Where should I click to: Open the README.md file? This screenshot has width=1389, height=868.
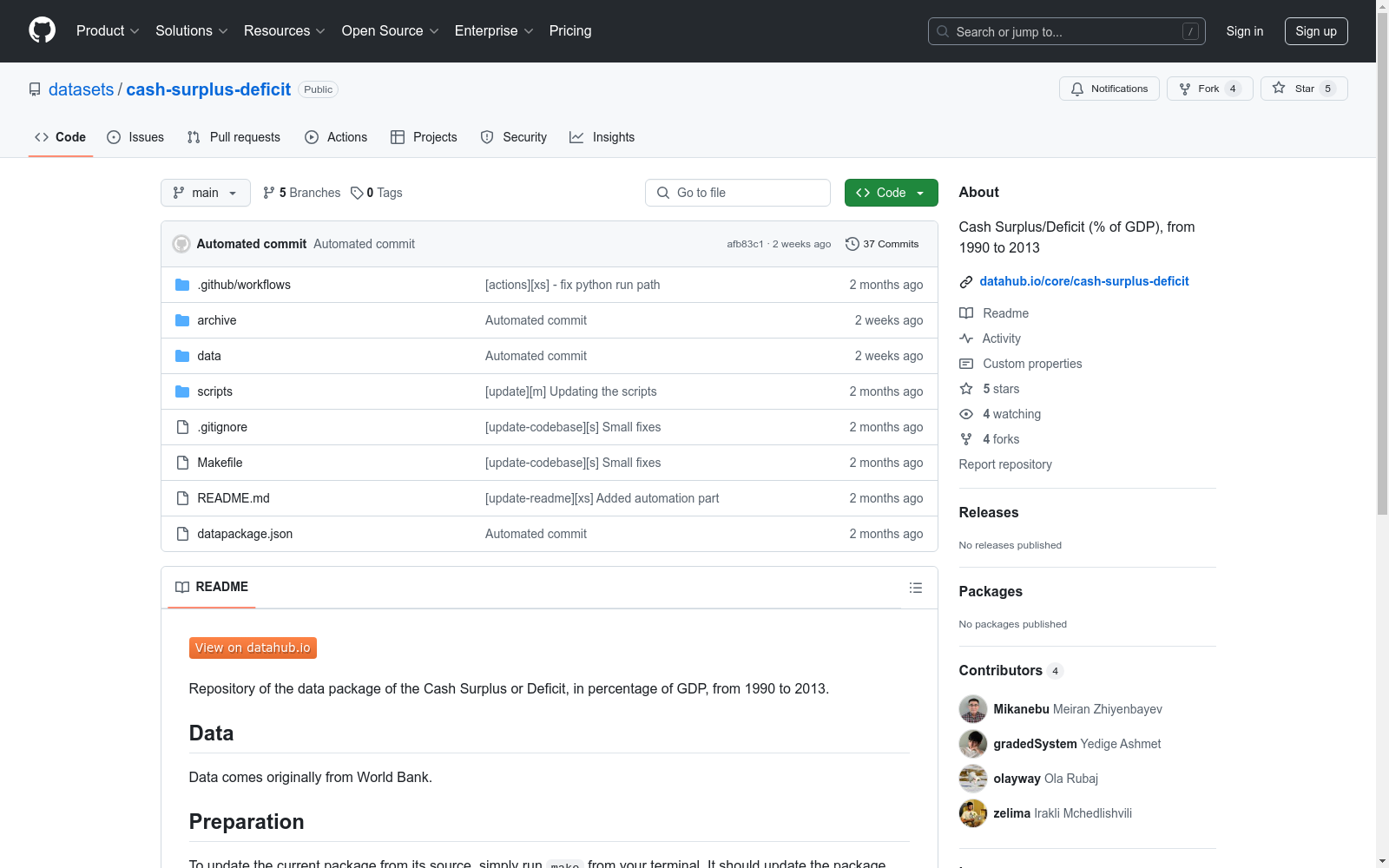(233, 498)
